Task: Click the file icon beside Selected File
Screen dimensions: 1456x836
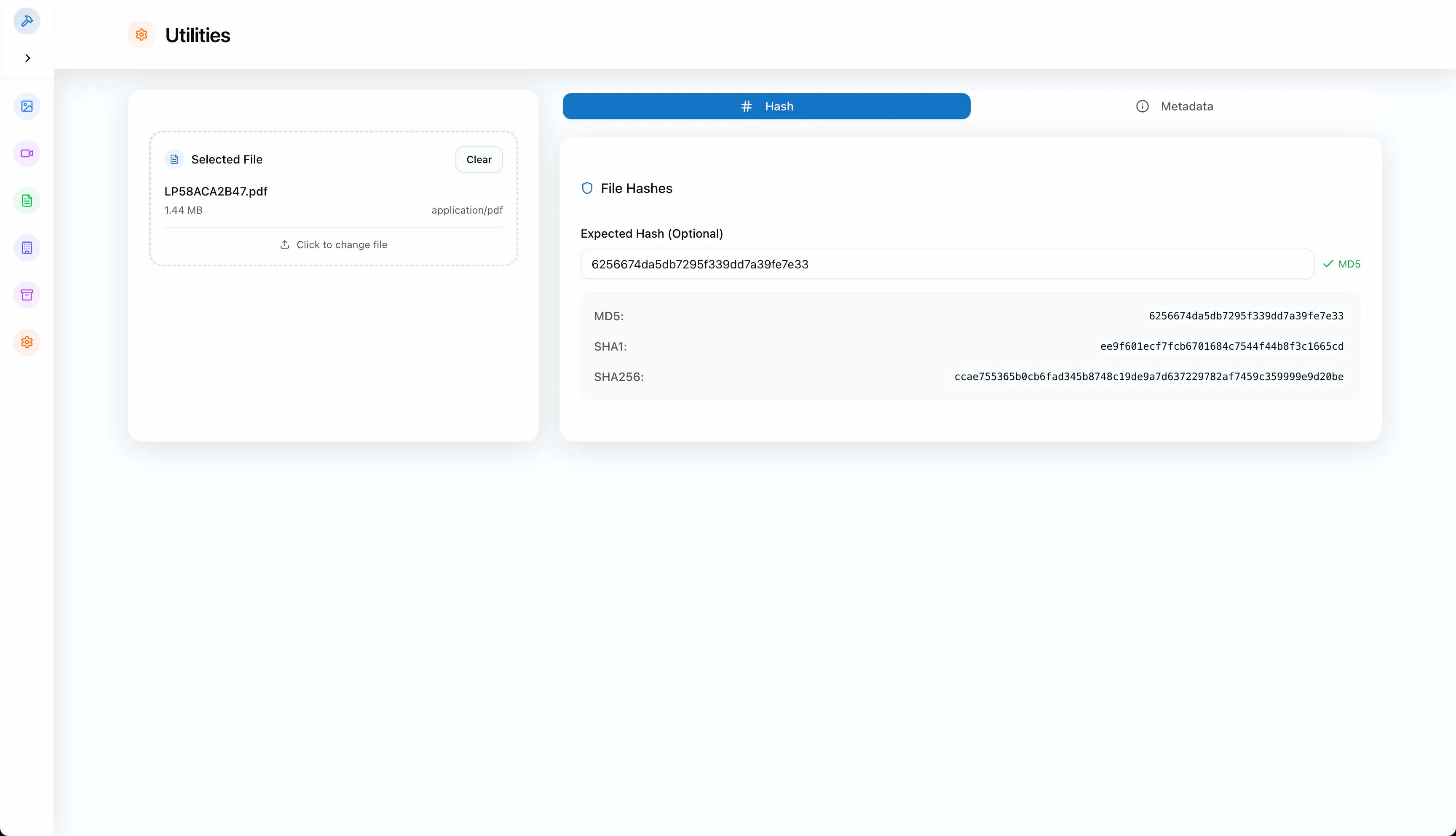Action: coord(174,160)
